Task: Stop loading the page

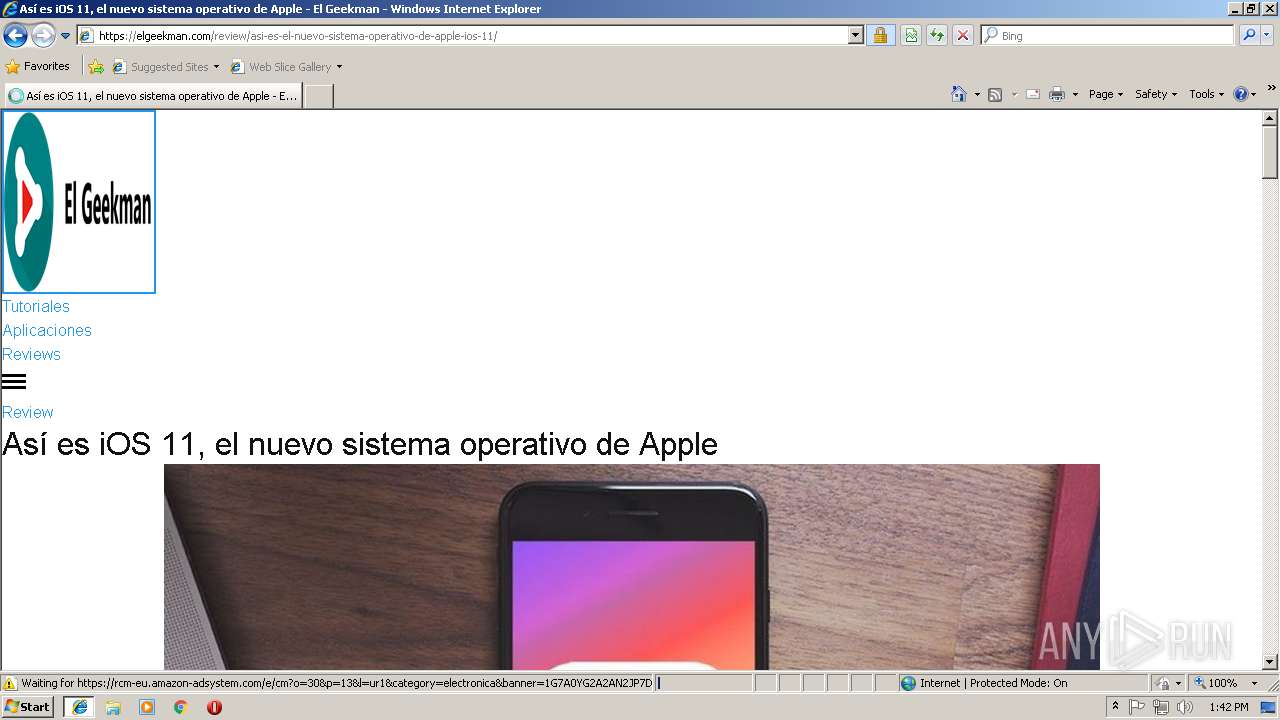Action: [963, 36]
